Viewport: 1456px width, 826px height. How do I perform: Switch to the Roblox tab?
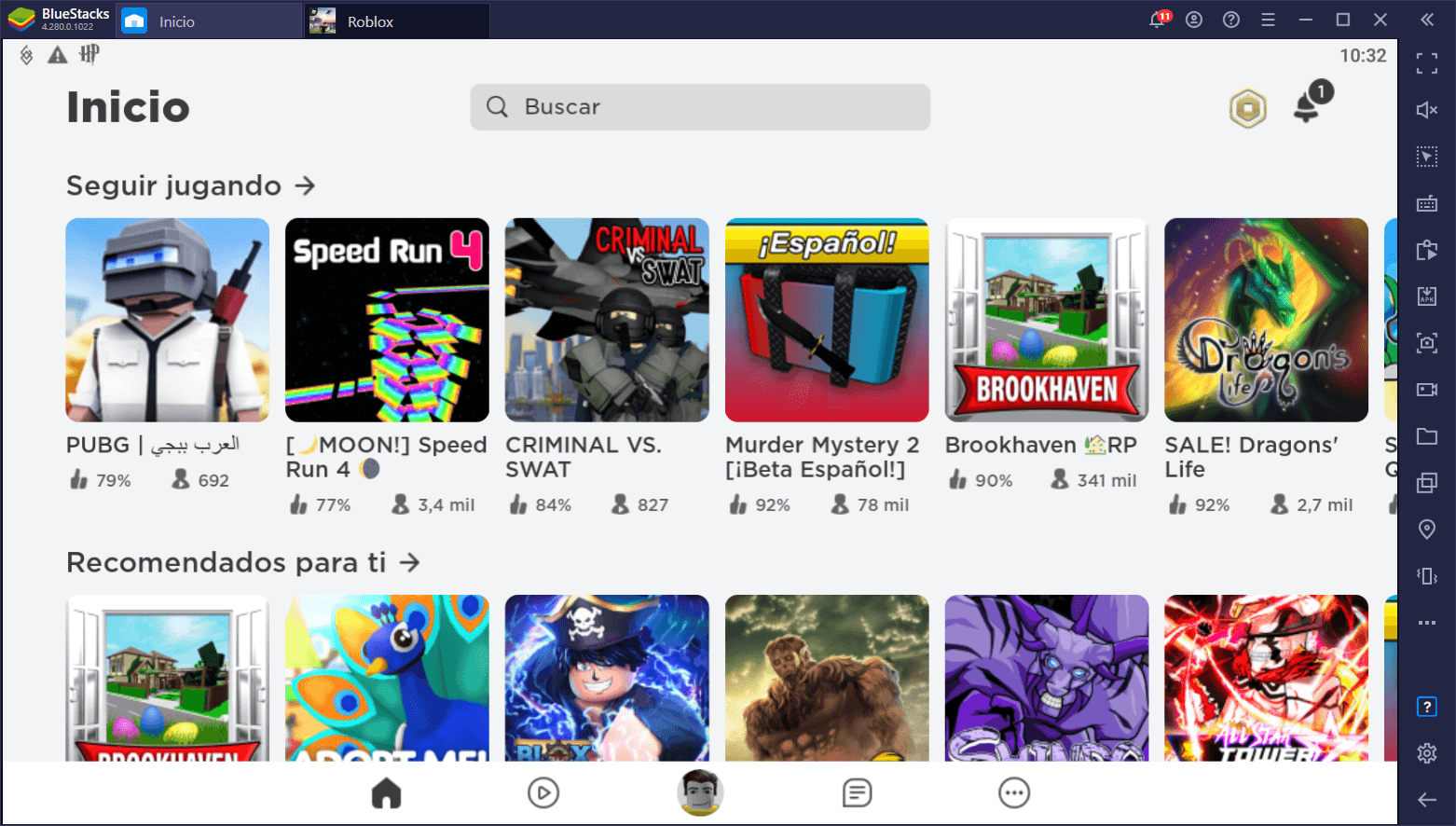tap(397, 21)
